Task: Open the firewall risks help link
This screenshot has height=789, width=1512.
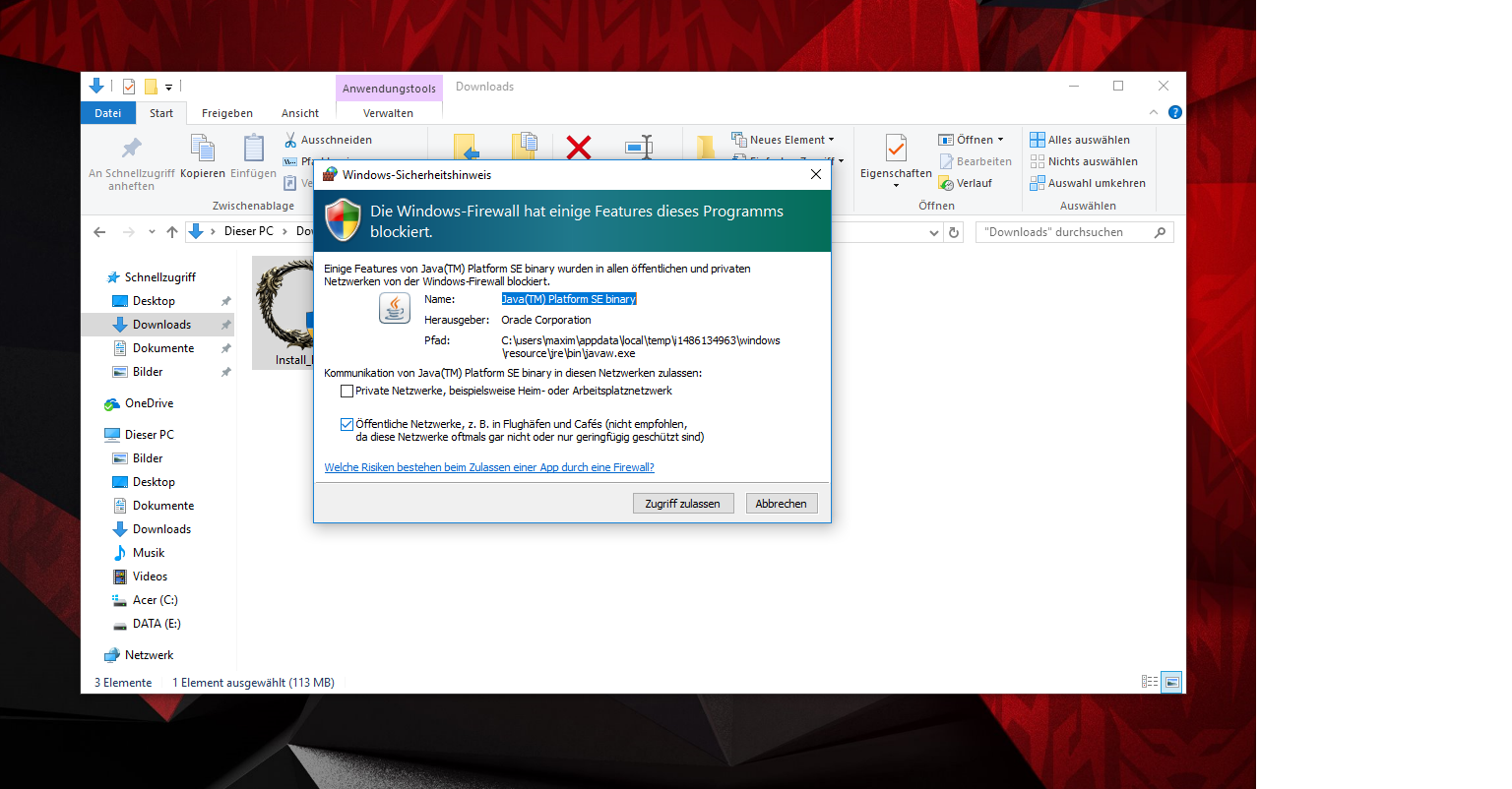Action: click(x=489, y=467)
